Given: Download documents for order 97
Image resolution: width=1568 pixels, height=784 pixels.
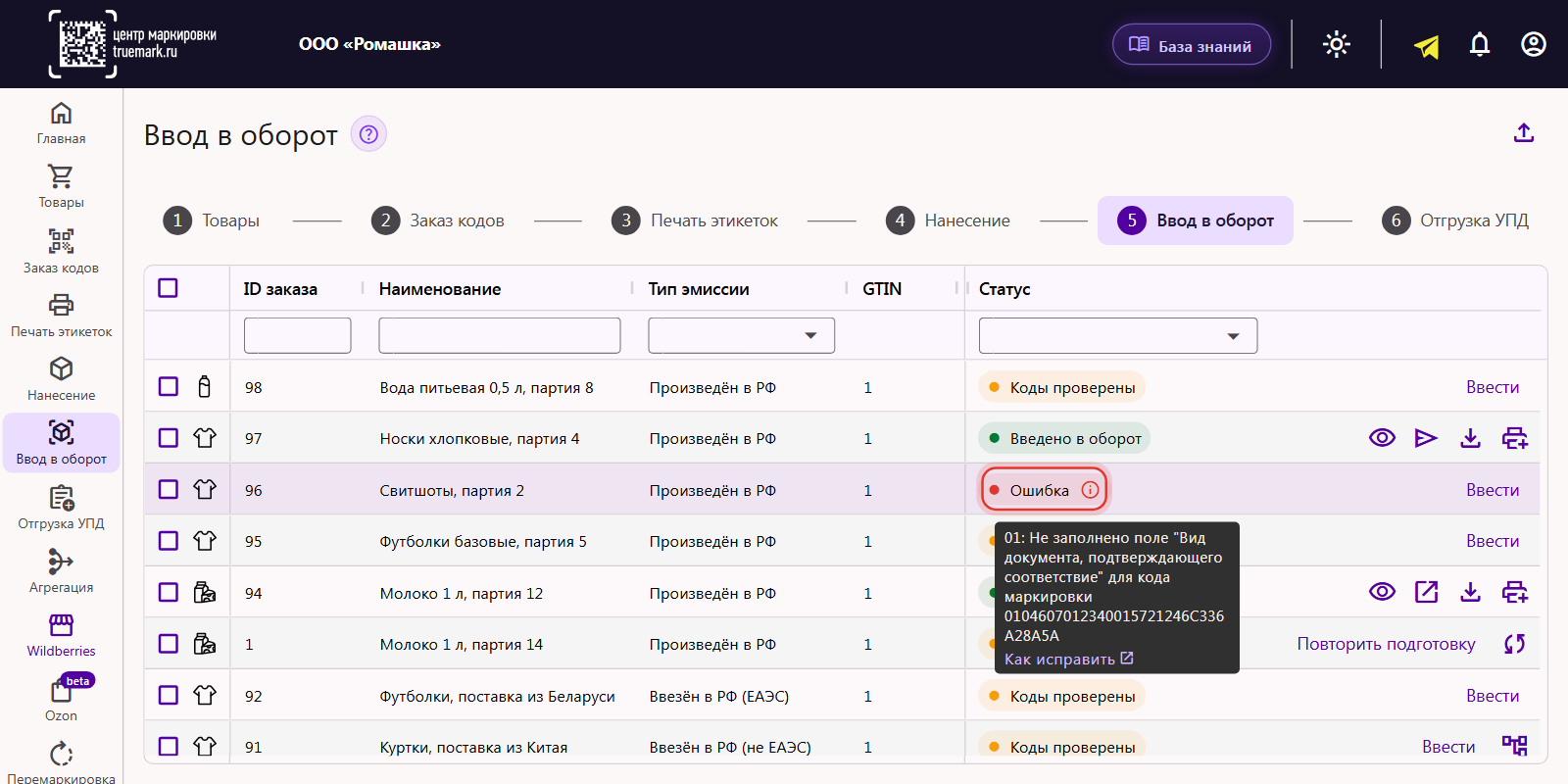Looking at the screenshot, I should tap(1470, 438).
